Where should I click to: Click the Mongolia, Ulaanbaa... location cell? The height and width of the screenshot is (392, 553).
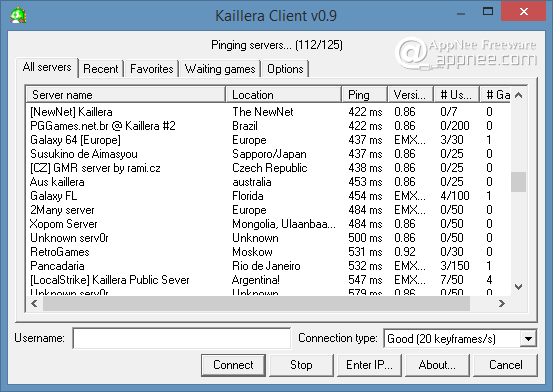click(x=284, y=224)
